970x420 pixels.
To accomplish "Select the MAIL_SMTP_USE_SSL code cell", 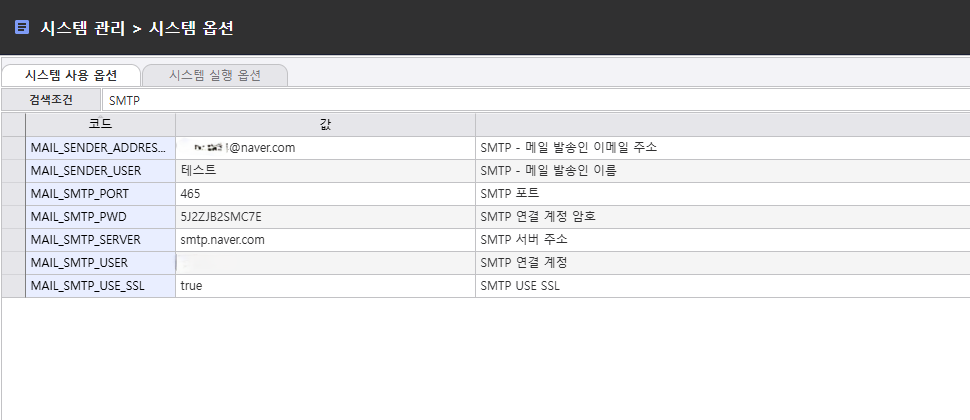I will [x=100, y=285].
